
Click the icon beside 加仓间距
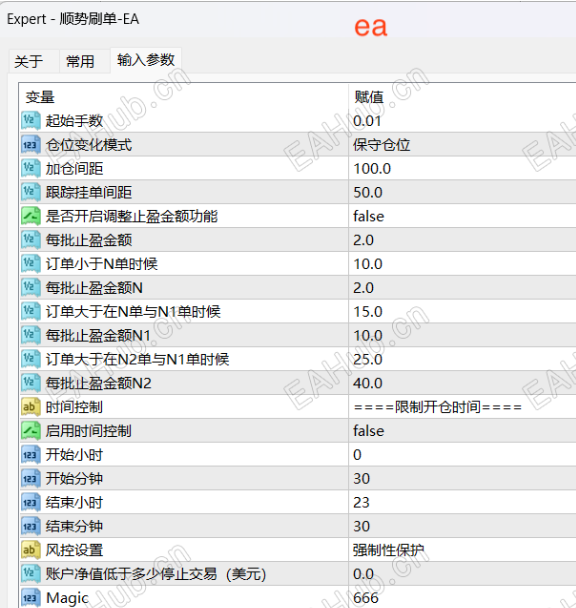tap(31, 168)
